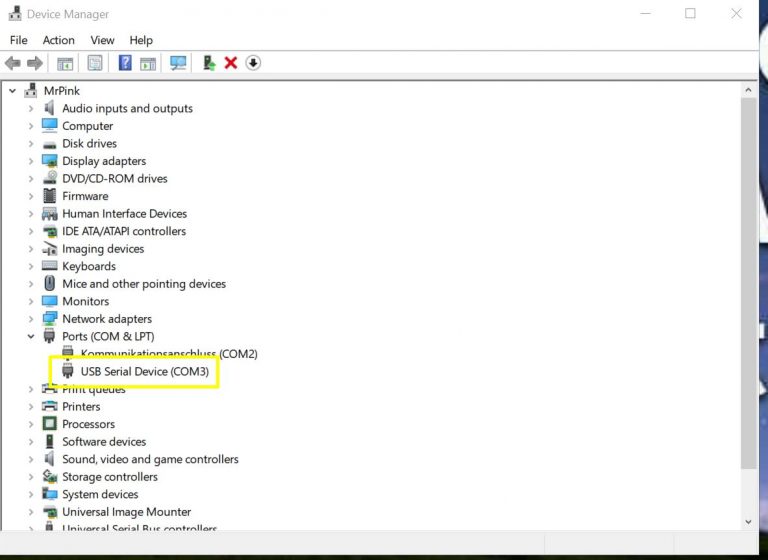Collapse the Ports (COM & LPT) node
Screen dimensions: 768x560
(x=31, y=336)
